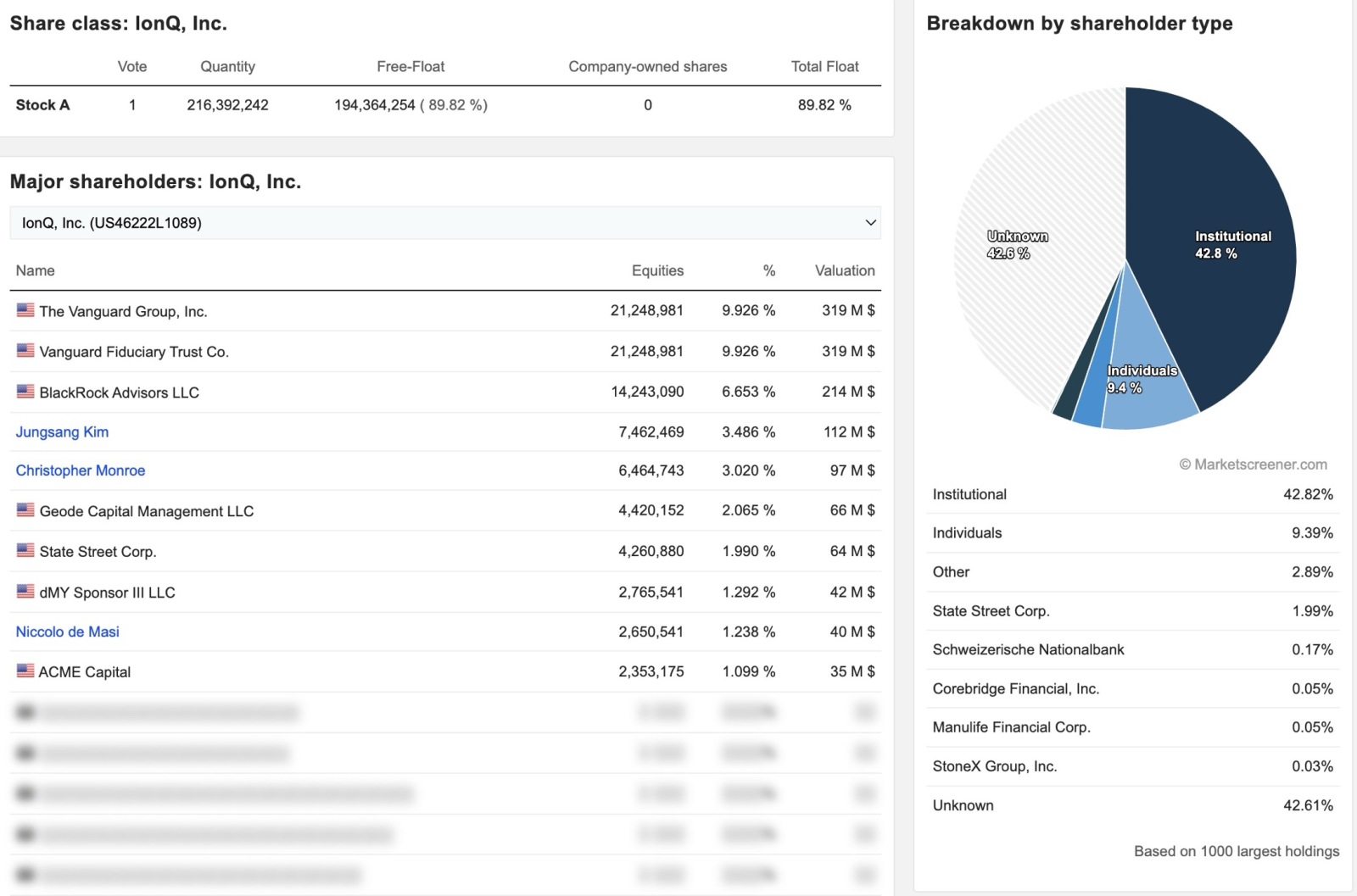The image size is (1357, 896).
Task: Click the 216,392,242 quantity value
Action: 227,105
